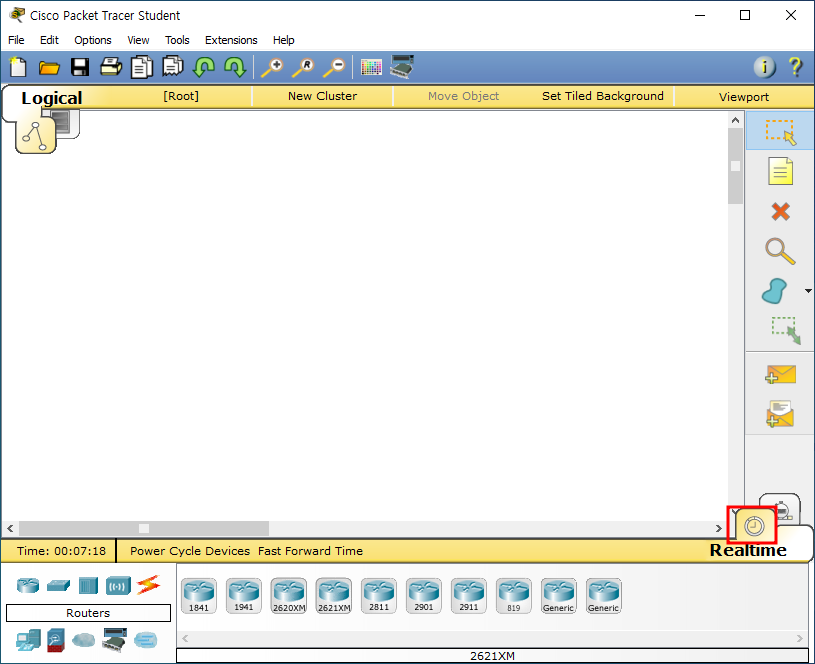This screenshot has width=815, height=664.
Task: Open help question mark icon
Action: [x=795, y=67]
